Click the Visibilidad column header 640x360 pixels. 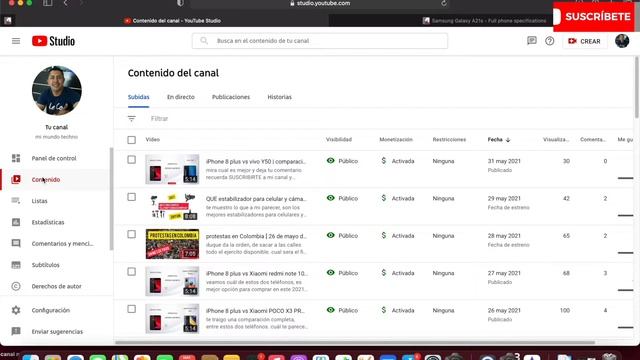tap(339, 140)
